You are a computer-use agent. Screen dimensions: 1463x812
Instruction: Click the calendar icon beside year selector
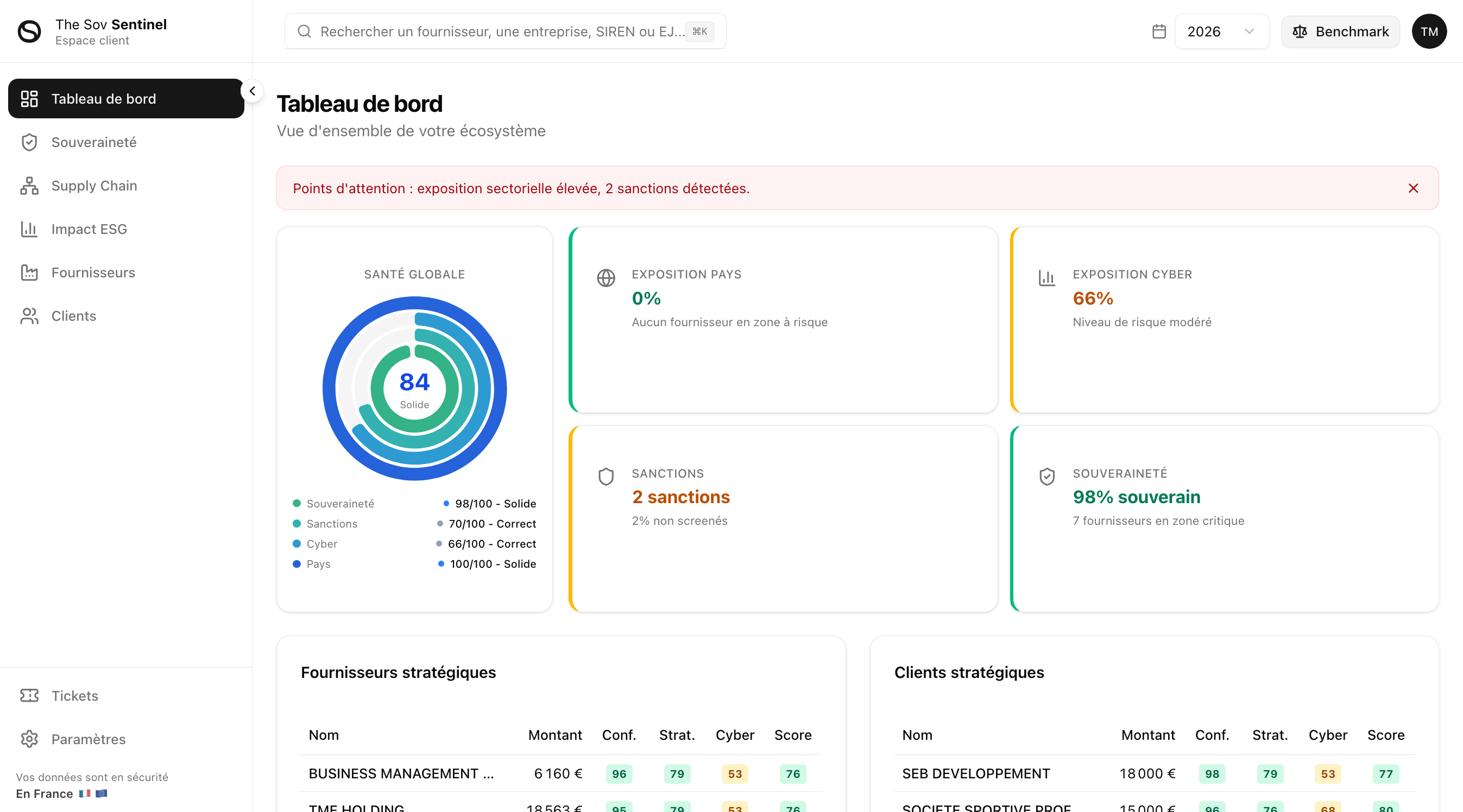(x=1159, y=31)
